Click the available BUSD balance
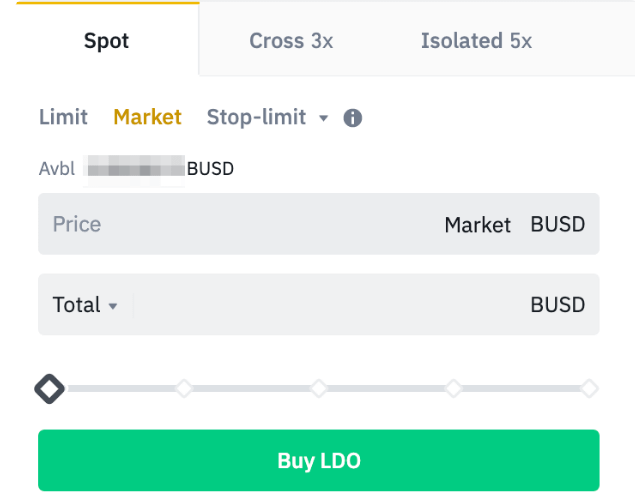 136,168
